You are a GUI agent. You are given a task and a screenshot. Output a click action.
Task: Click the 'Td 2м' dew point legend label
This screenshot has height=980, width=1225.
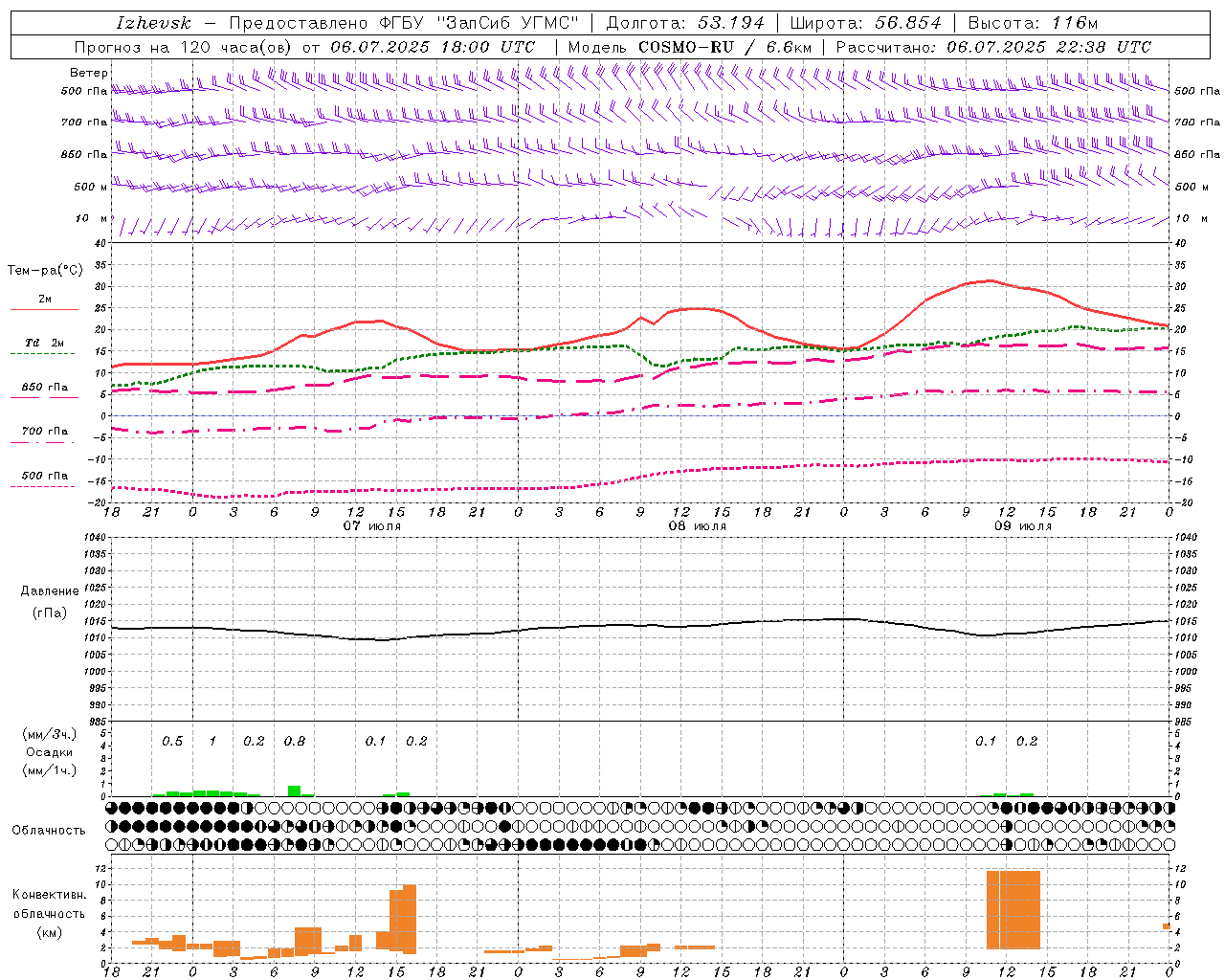(x=45, y=343)
